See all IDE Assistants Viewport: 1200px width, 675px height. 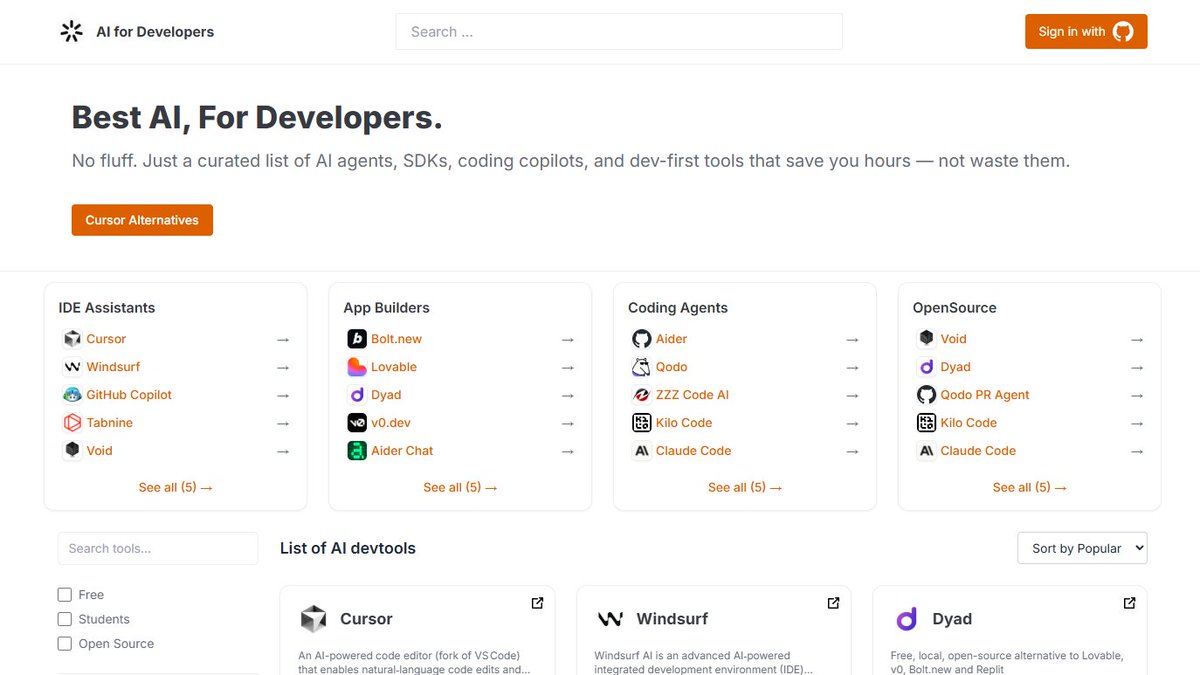175,488
